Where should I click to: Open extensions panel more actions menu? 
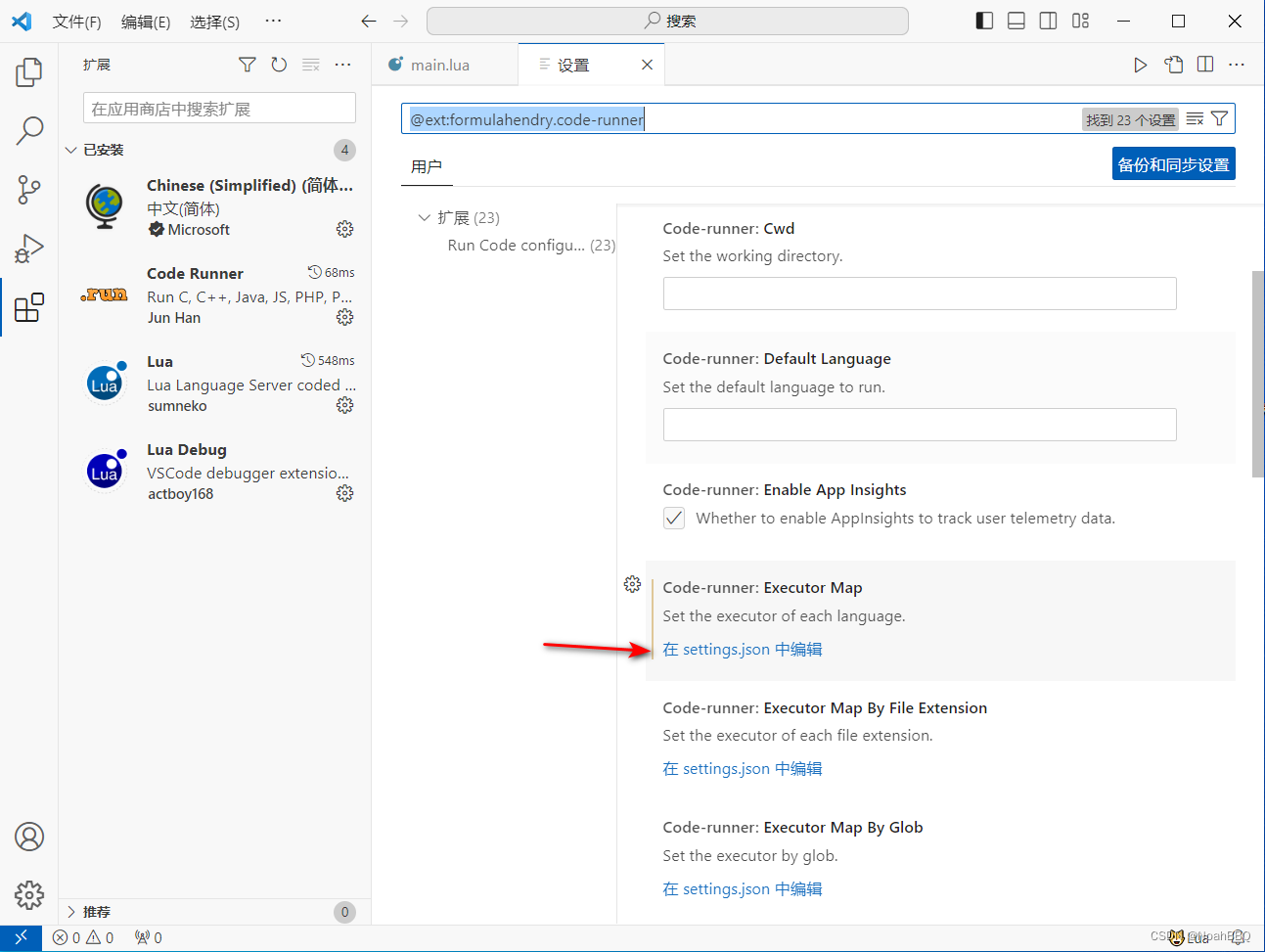(x=342, y=65)
